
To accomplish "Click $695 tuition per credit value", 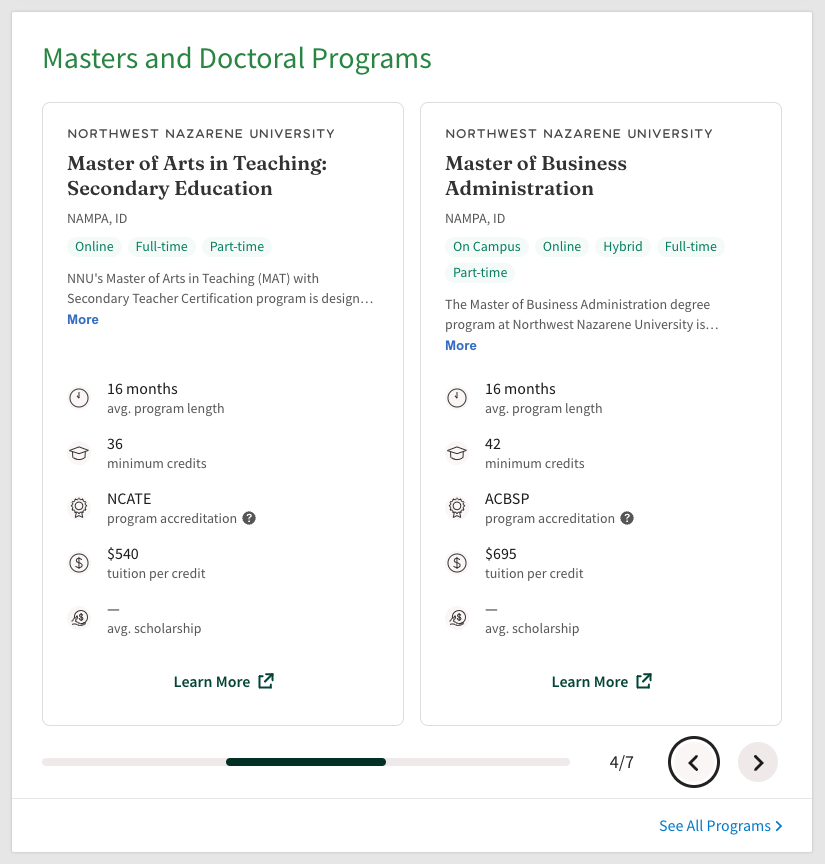I will tap(501, 554).
